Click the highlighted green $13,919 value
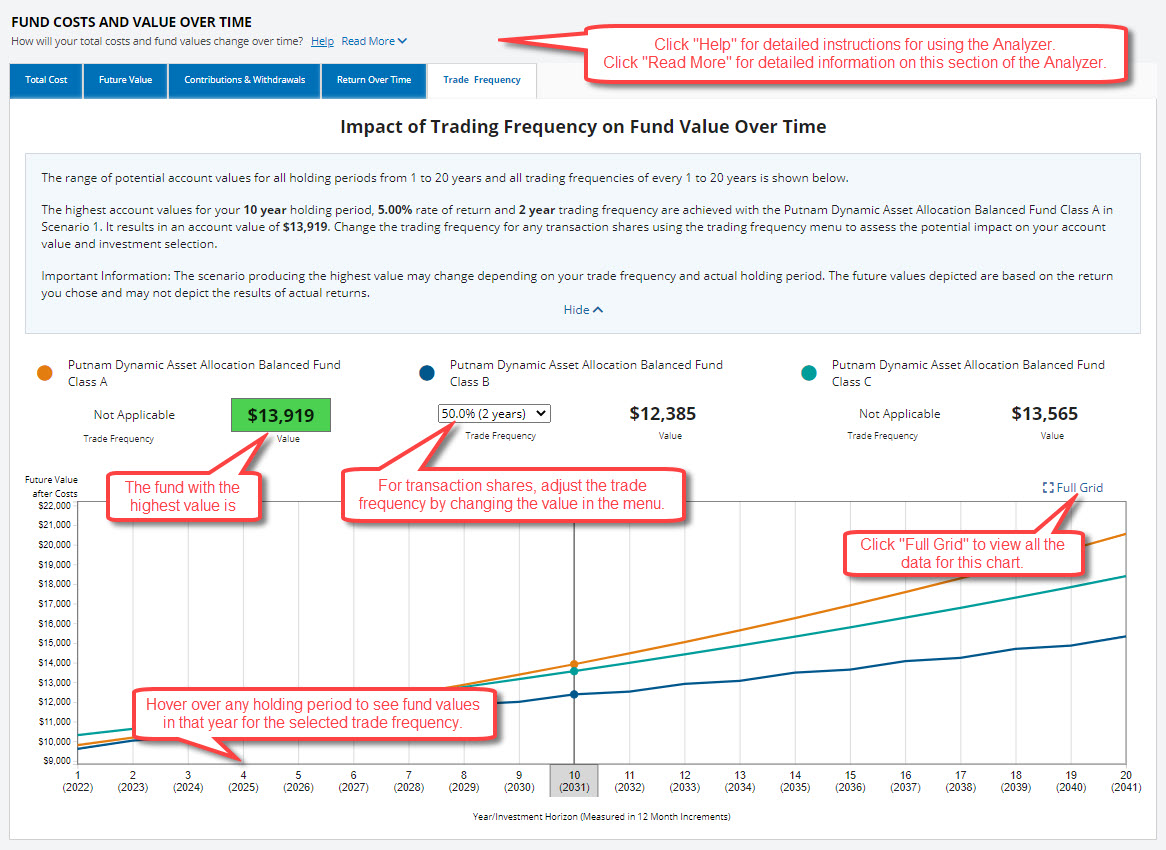The height and width of the screenshot is (850, 1166). point(280,412)
